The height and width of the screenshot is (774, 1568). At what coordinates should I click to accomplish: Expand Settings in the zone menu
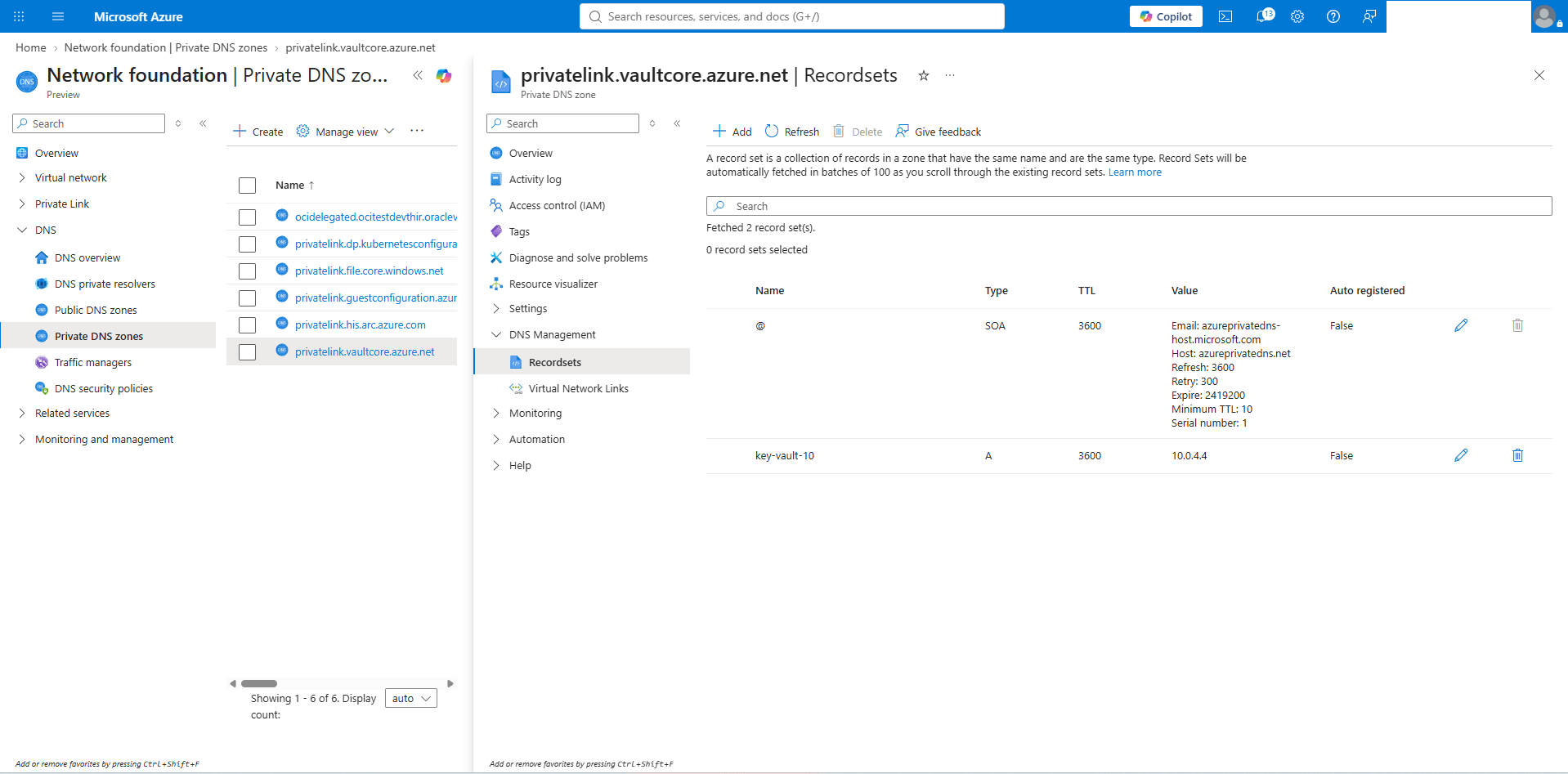(496, 308)
